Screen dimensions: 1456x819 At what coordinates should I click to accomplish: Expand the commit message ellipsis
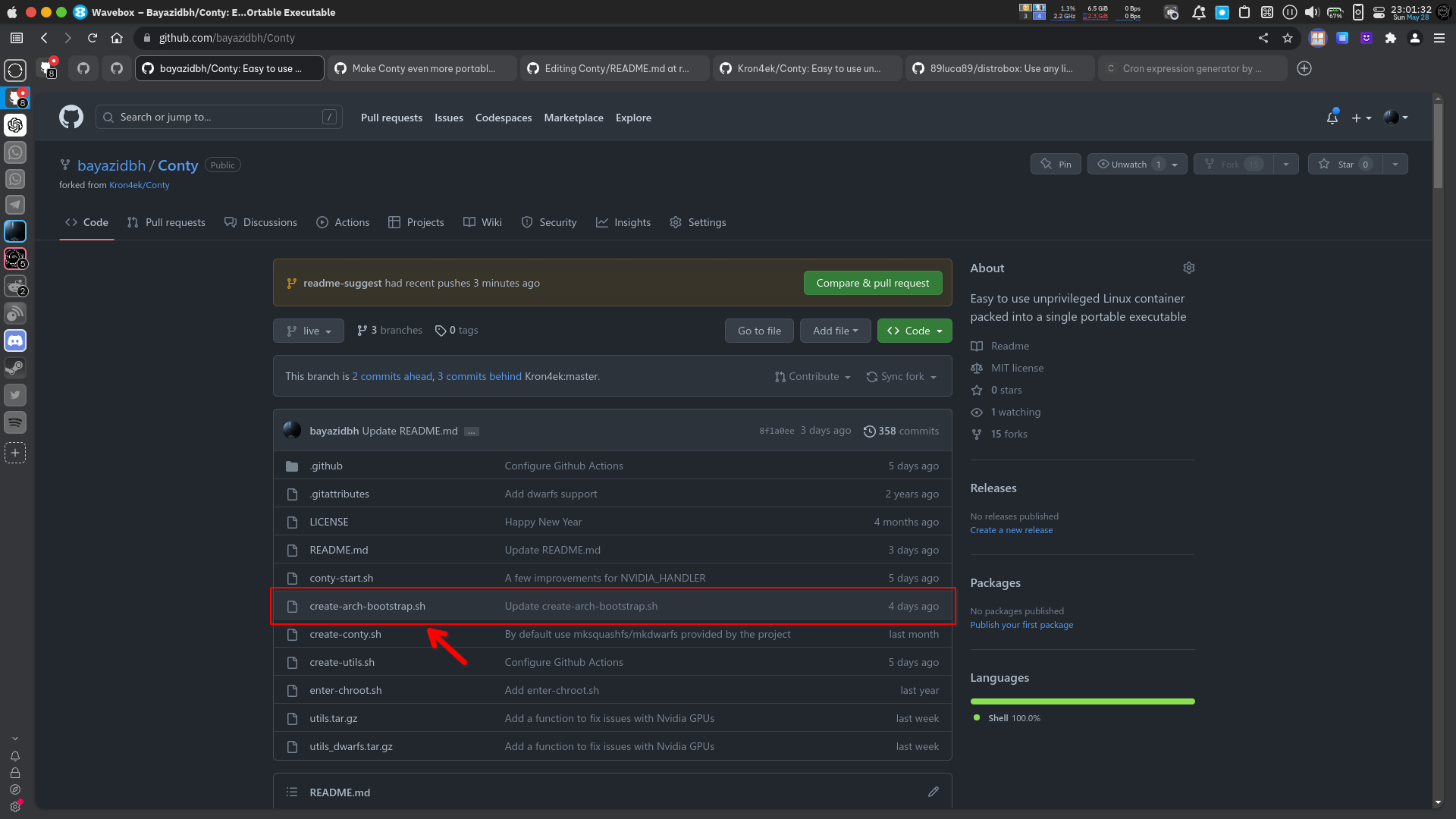[472, 431]
